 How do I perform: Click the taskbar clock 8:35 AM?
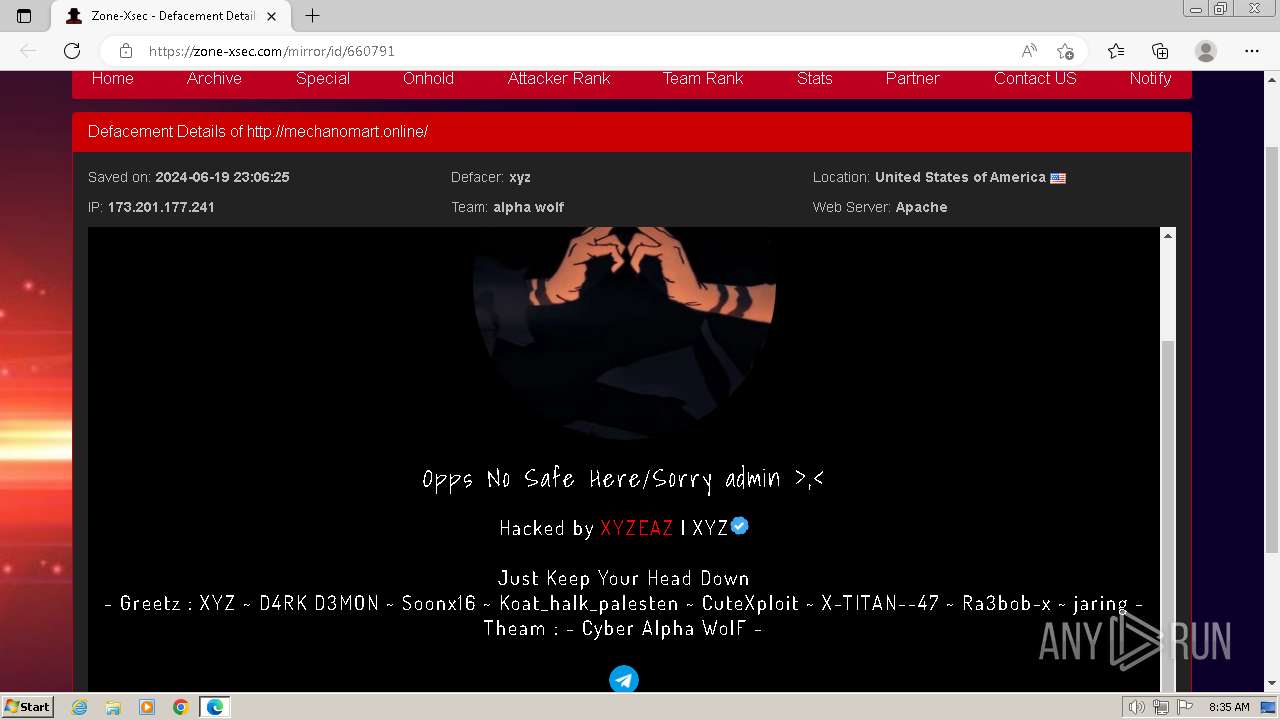click(1229, 707)
